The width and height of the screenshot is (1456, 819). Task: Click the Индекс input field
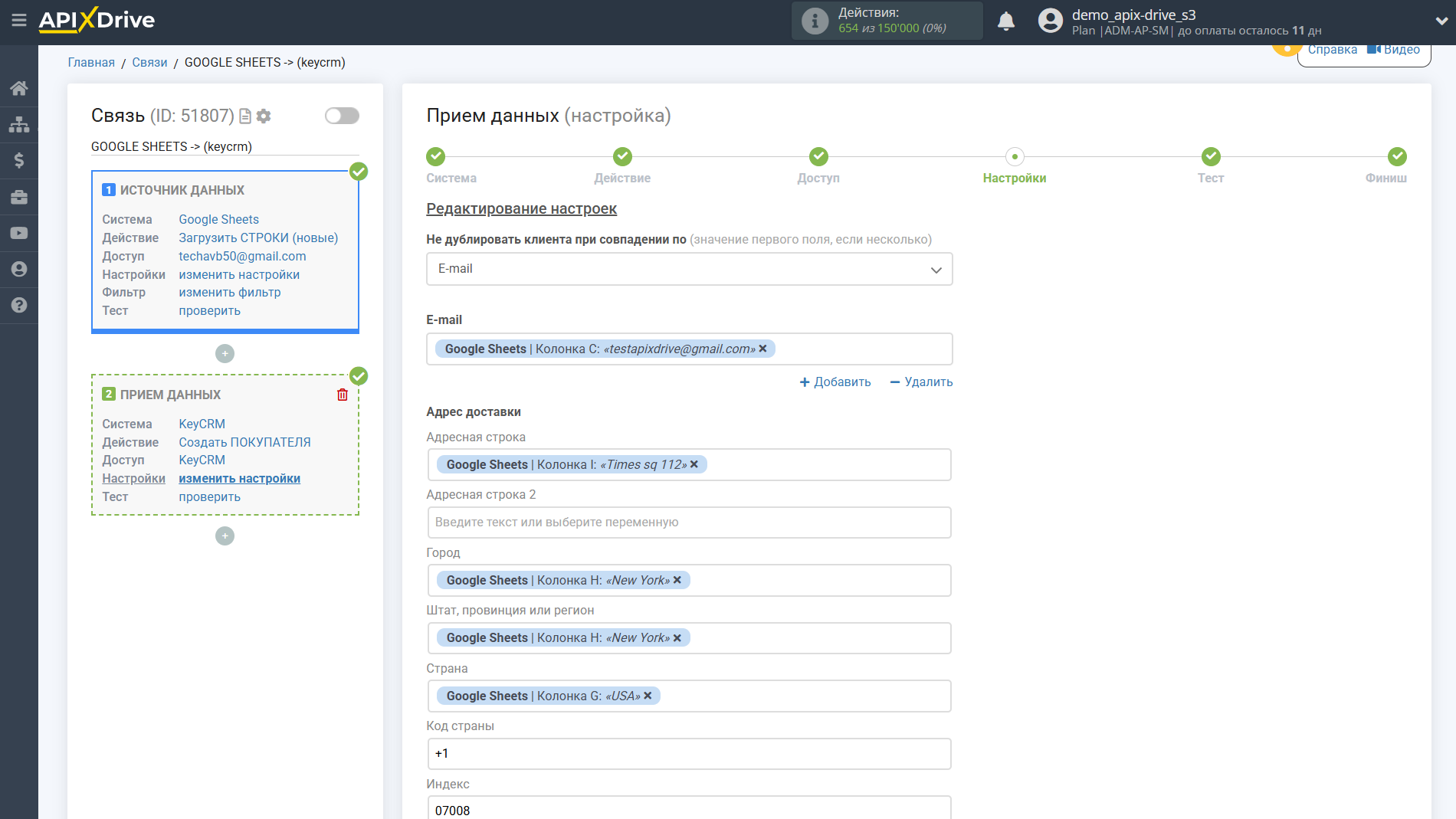(689, 808)
